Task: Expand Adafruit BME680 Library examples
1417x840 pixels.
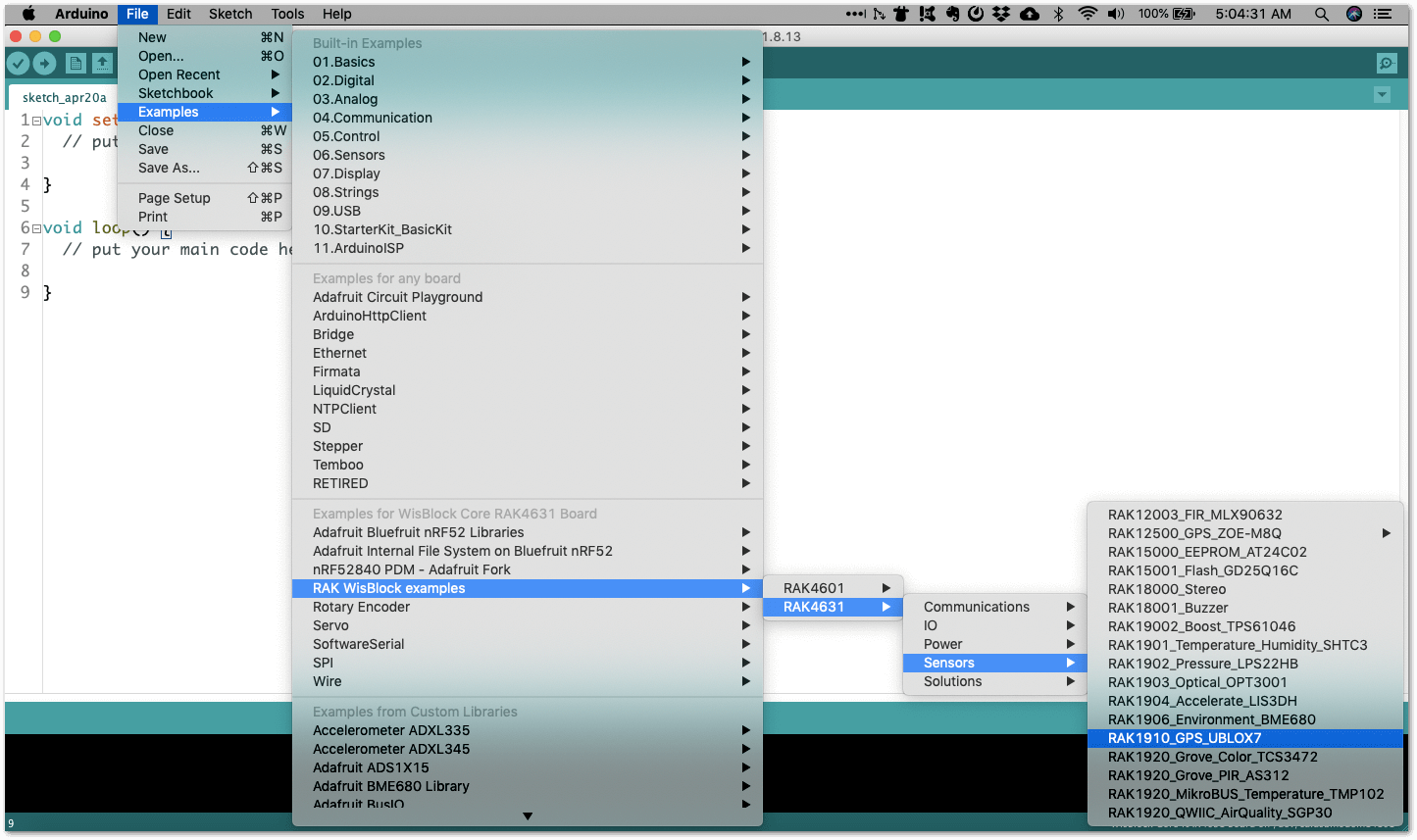Action: coord(528,786)
